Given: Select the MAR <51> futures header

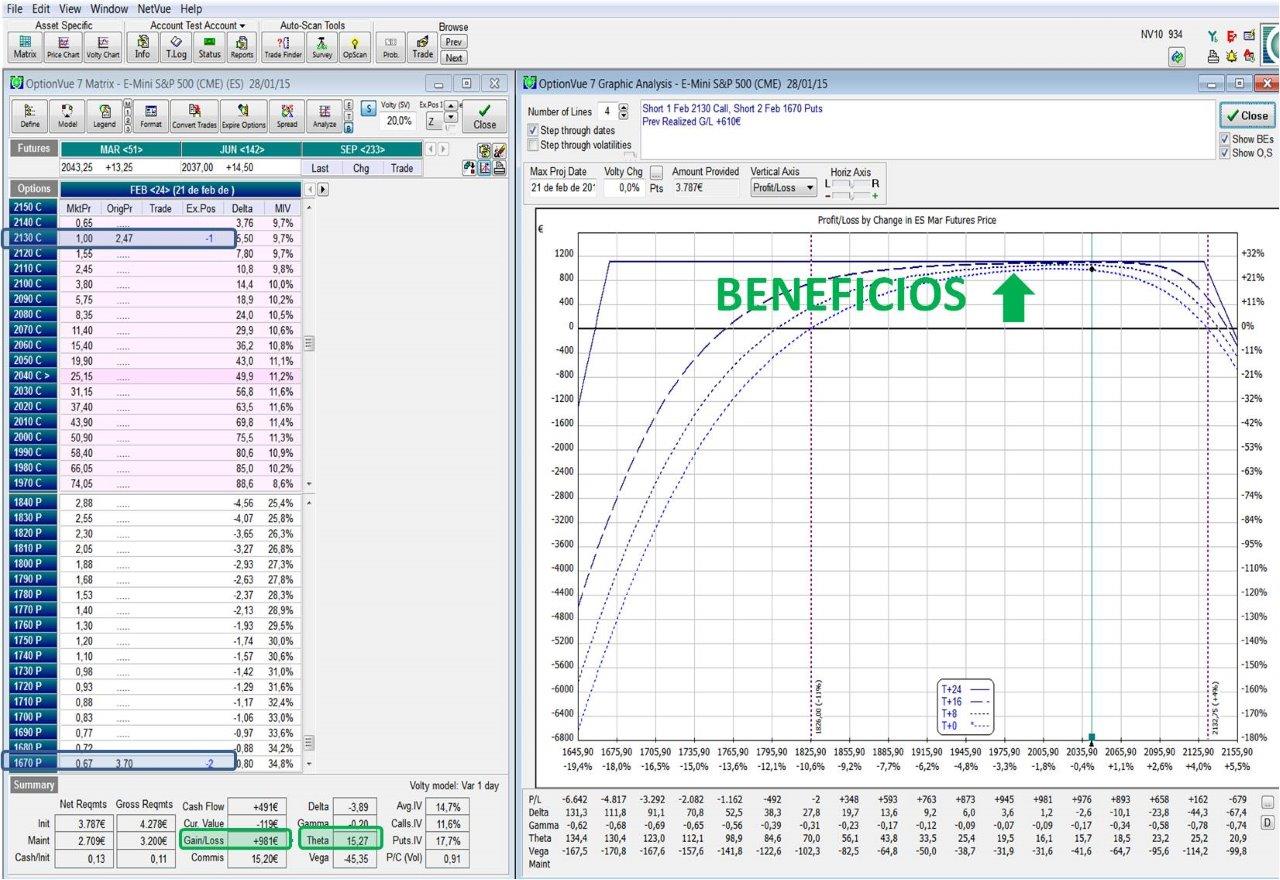Looking at the screenshot, I should 119,149.
